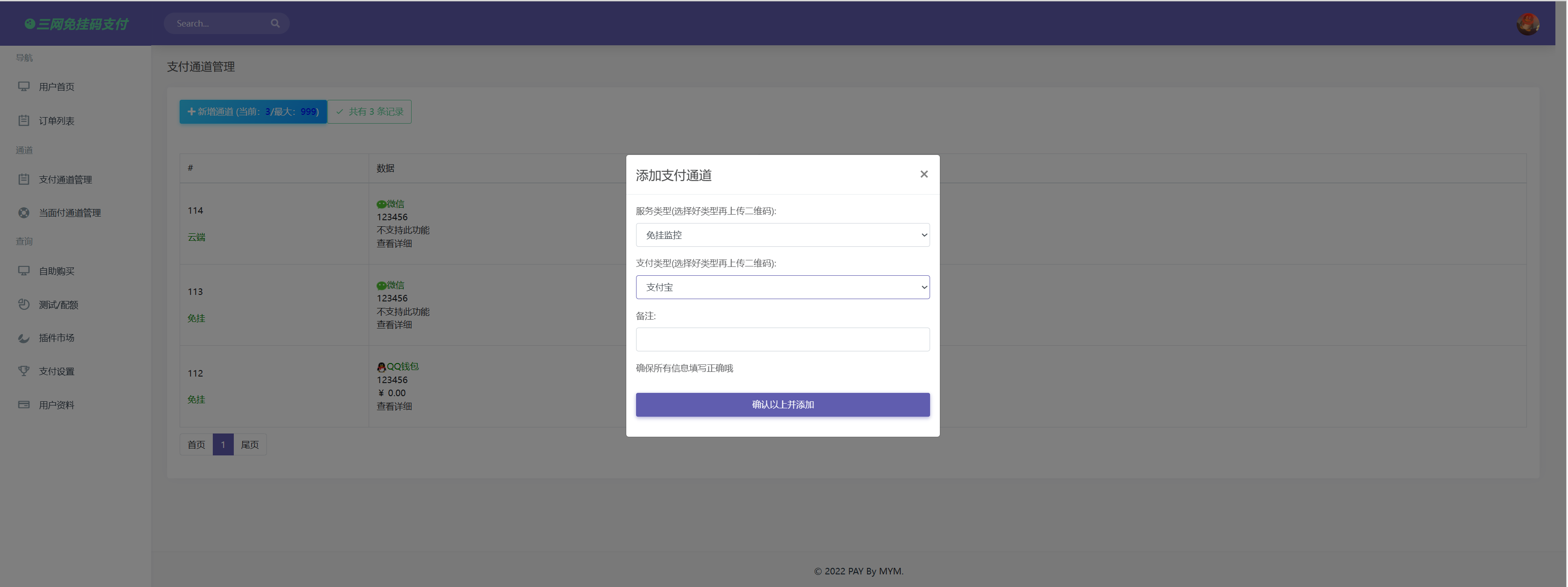1568x587 pixels.
Task: Expand the 支付类型 dropdown showing 支付宝
Action: click(x=782, y=287)
